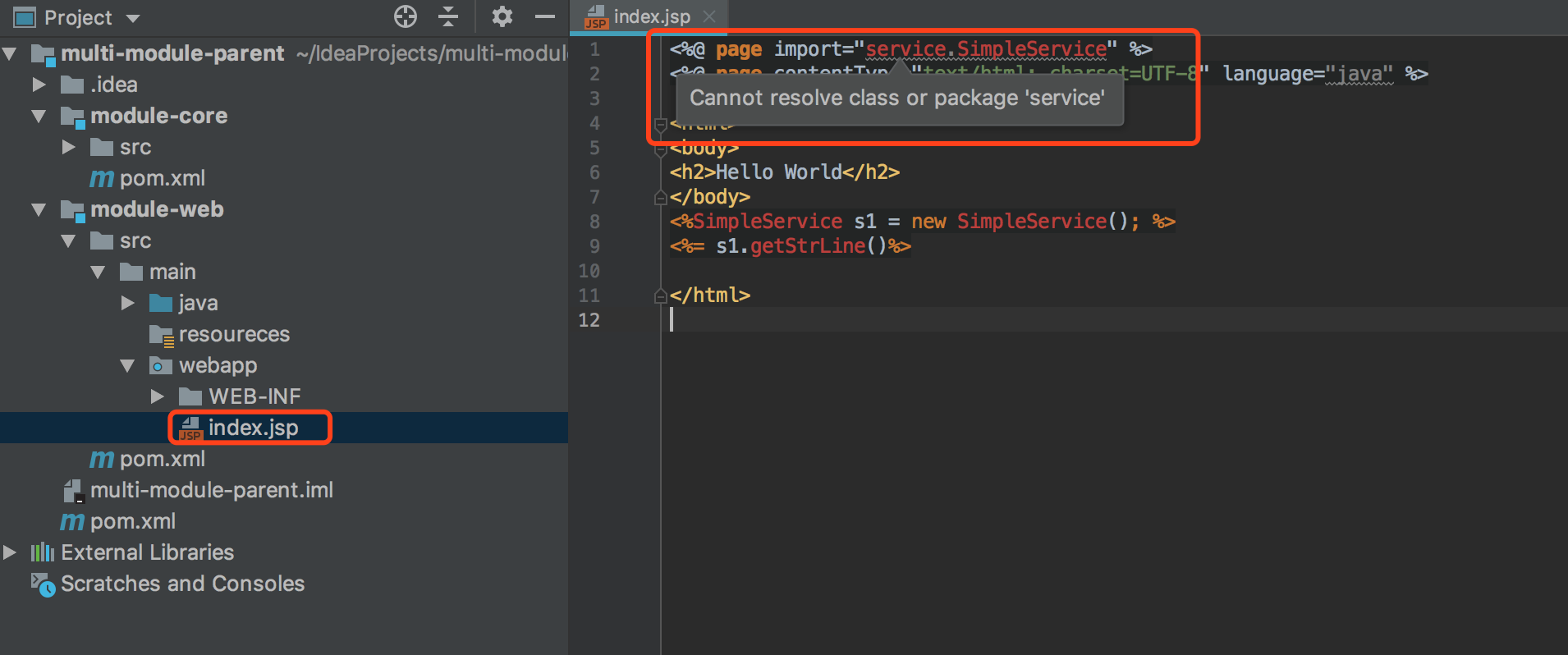Select the WEB-INF folder
1568x655 pixels.
click(x=254, y=396)
